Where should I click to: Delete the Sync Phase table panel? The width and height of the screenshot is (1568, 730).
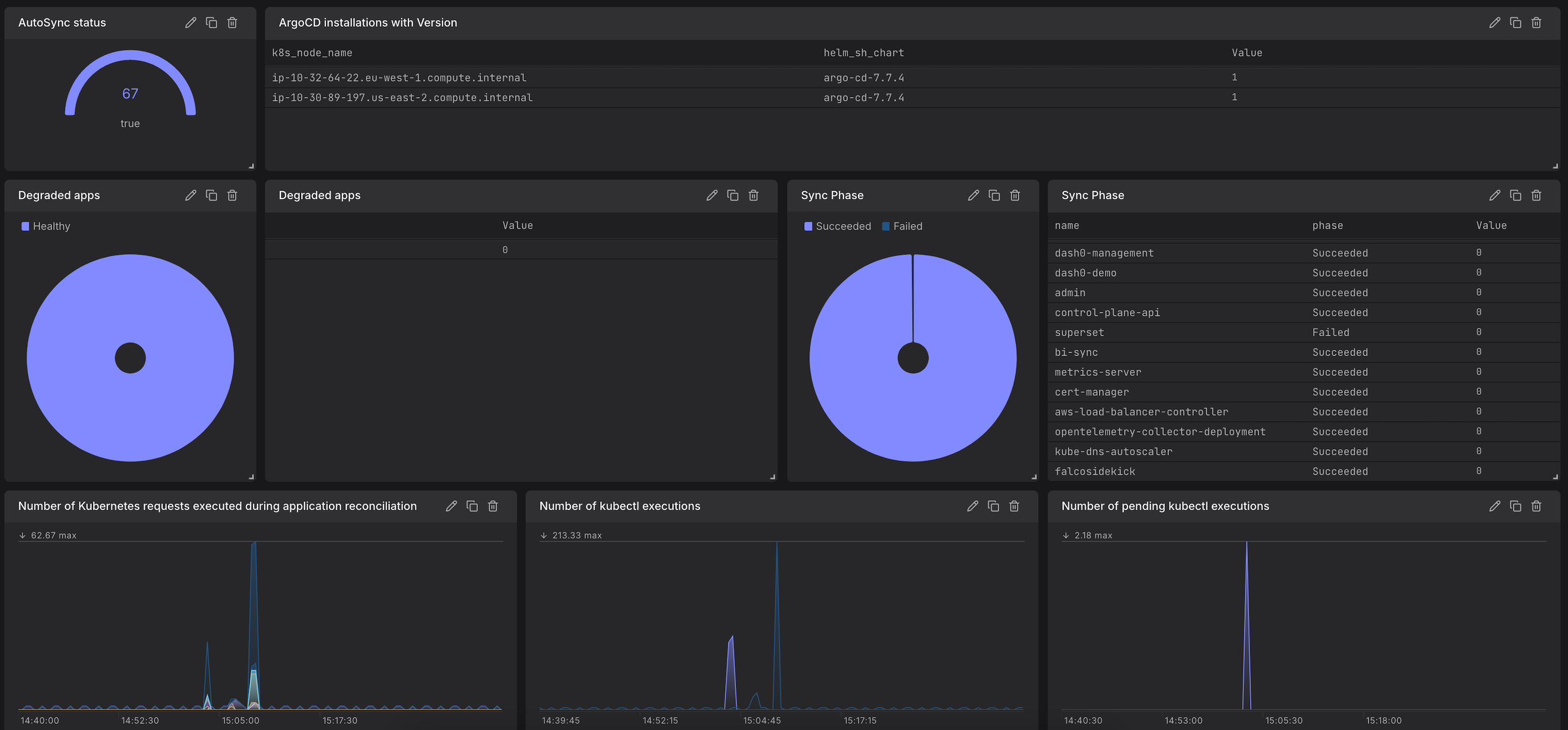pos(1535,195)
